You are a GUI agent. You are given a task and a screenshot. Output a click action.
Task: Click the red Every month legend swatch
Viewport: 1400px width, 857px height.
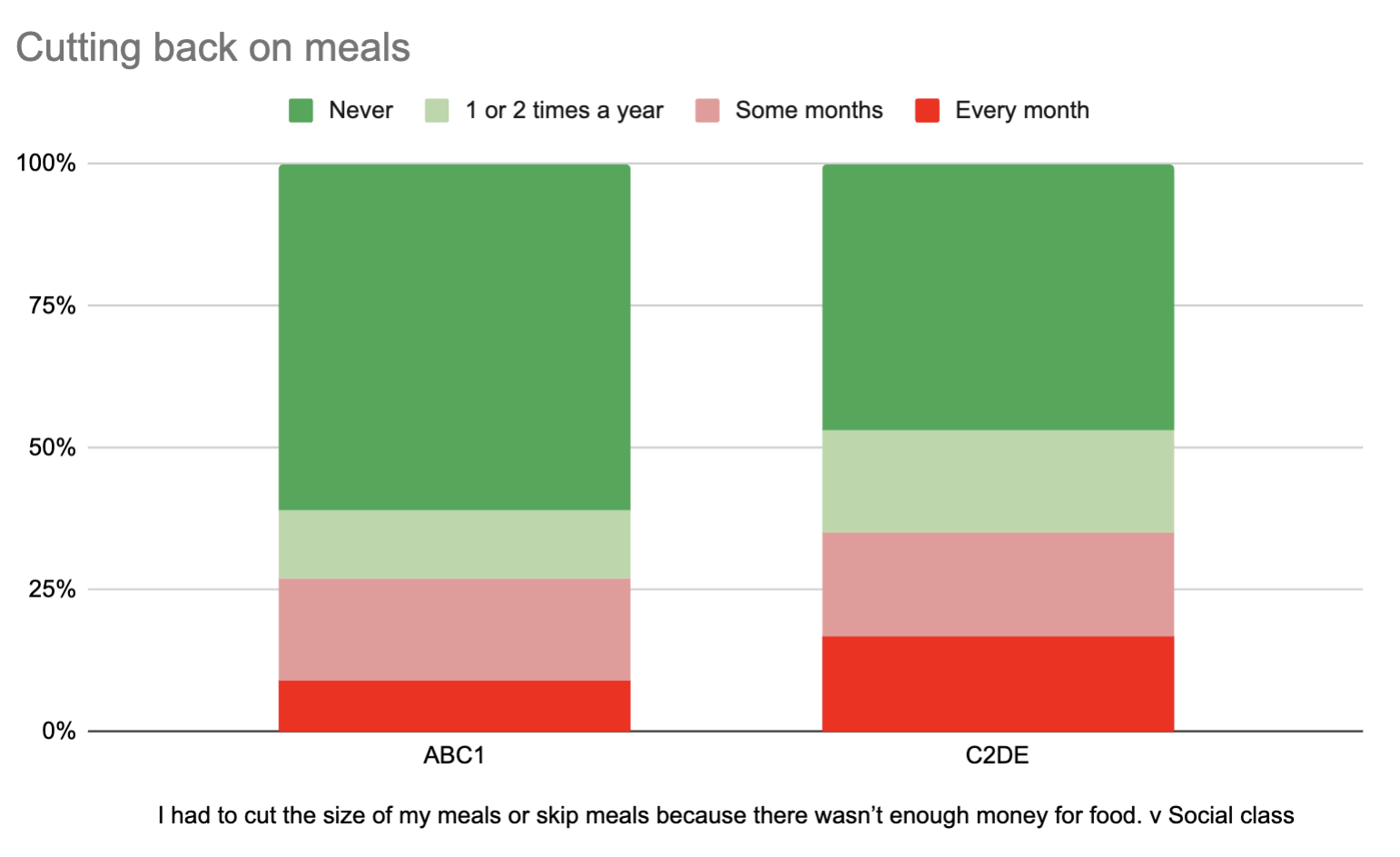pyautogui.click(x=927, y=111)
